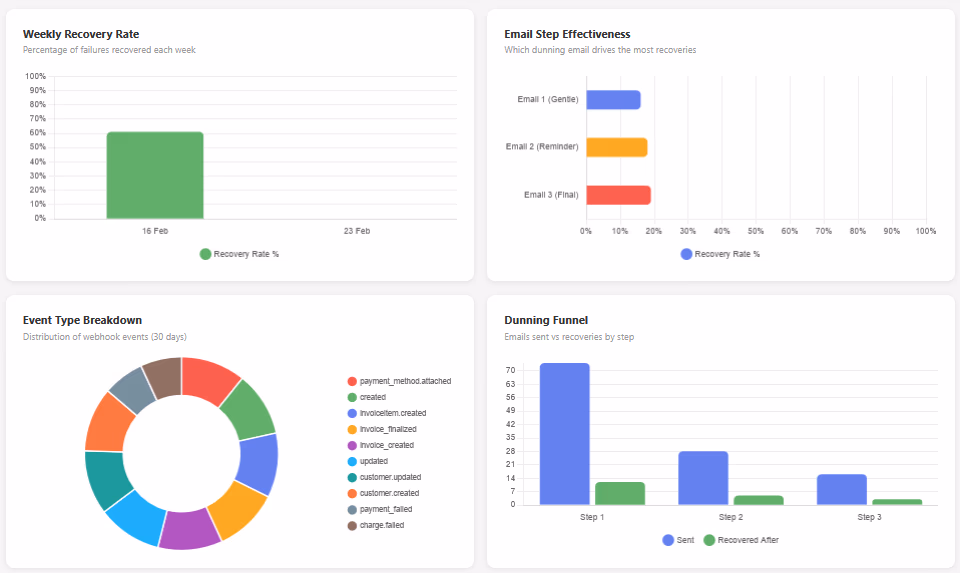Select the teal donut segment for customer.updated

(x=107, y=480)
